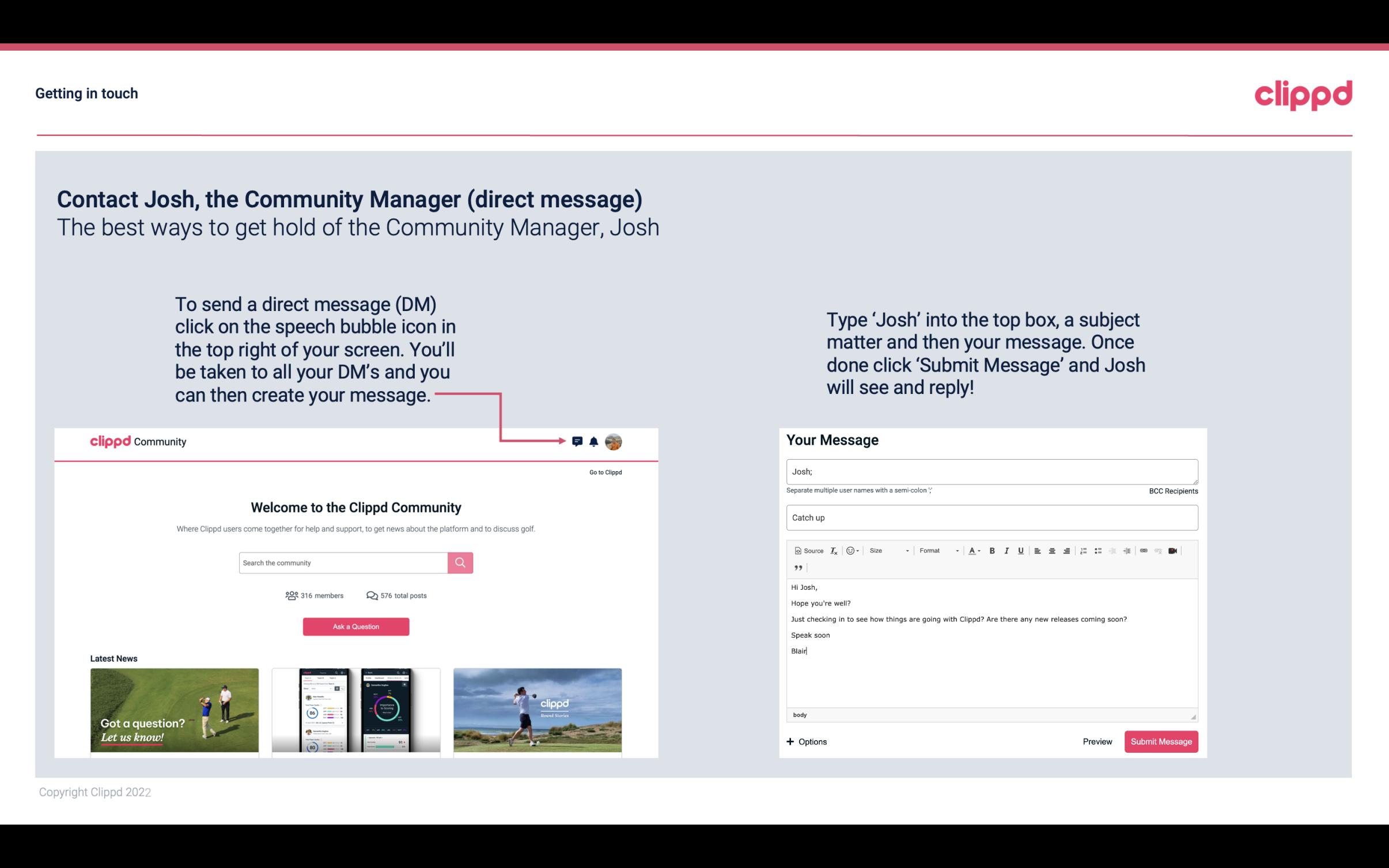
Task: Click the Preview button
Action: click(x=1097, y=741)
